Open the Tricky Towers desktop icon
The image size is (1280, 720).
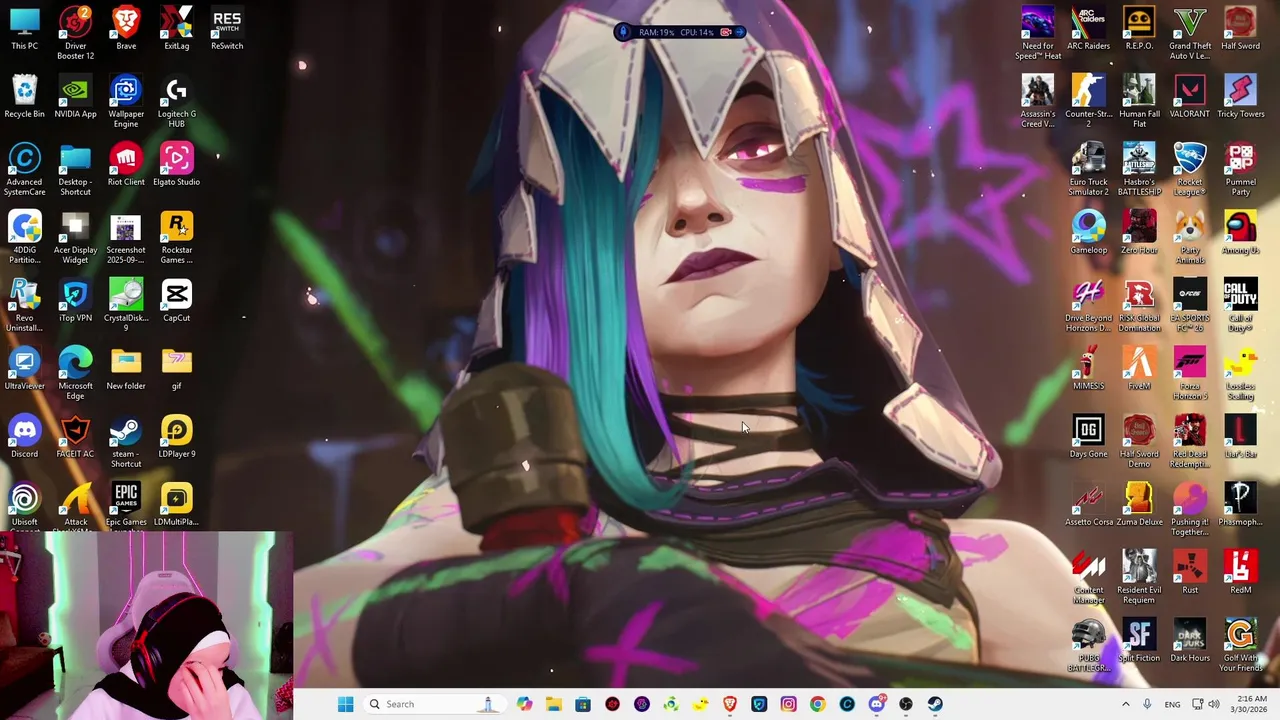pos(1241,96)
